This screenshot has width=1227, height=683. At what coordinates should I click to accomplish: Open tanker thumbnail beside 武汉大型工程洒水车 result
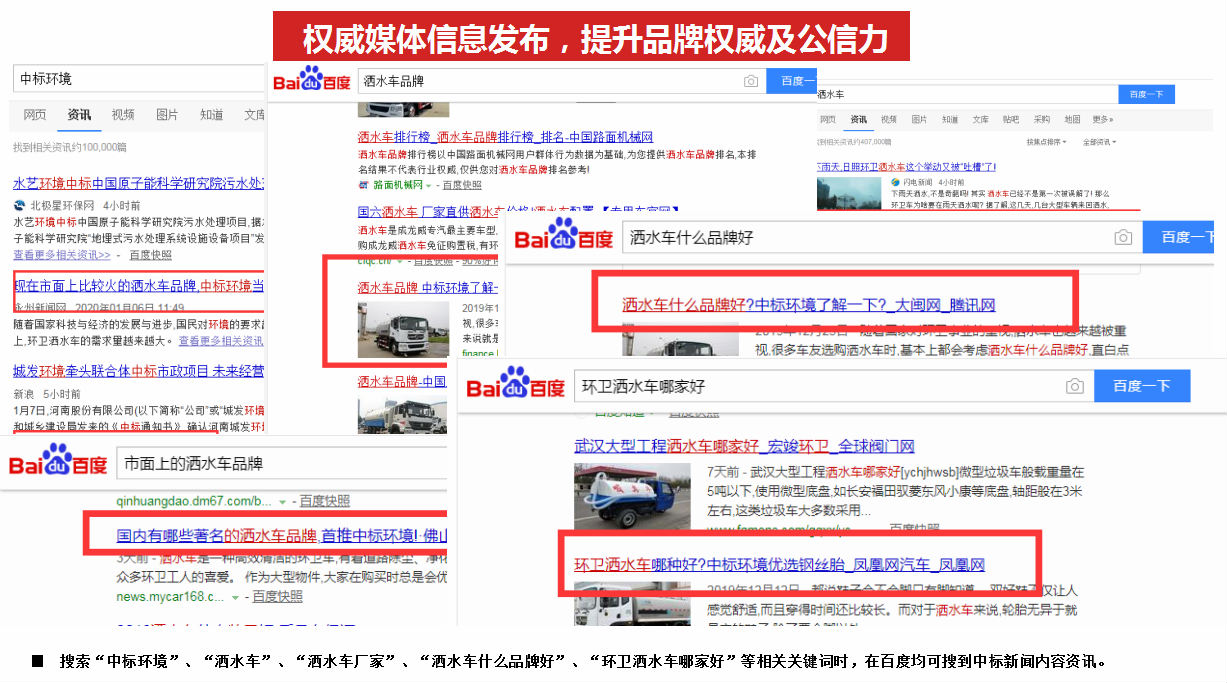click(632, 497)
